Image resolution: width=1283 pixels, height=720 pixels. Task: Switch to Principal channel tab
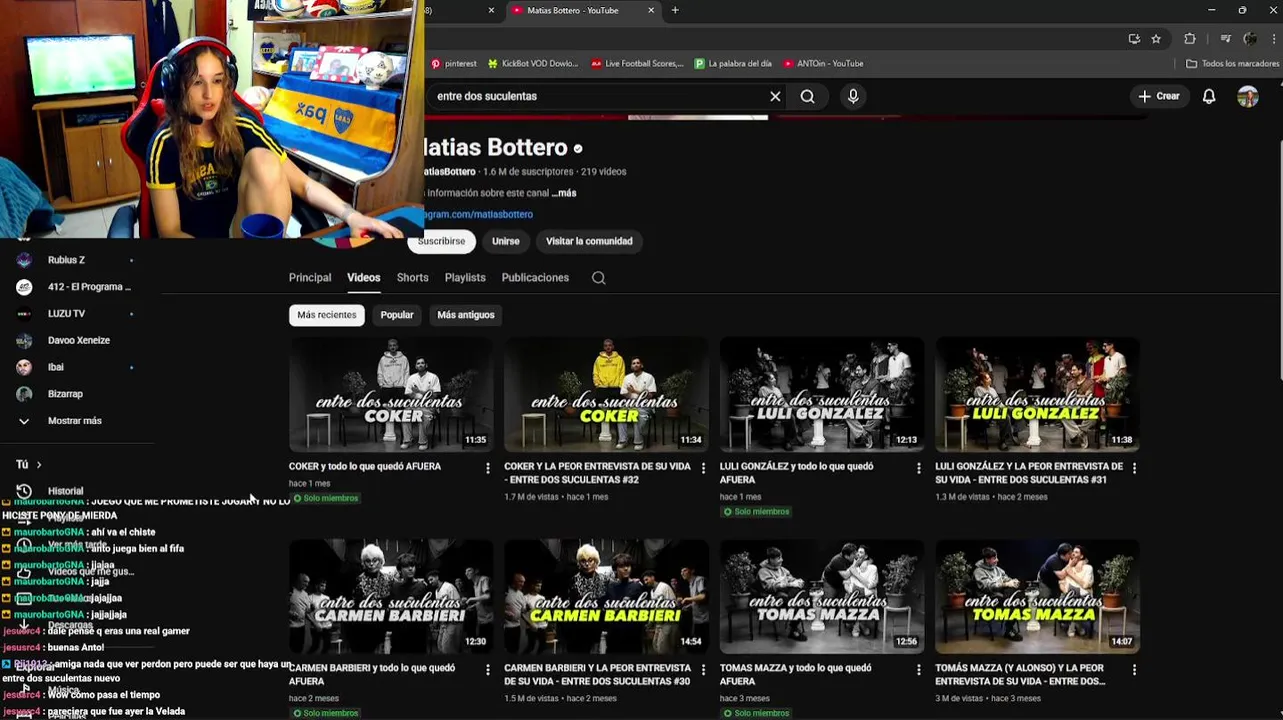point(310,278)
